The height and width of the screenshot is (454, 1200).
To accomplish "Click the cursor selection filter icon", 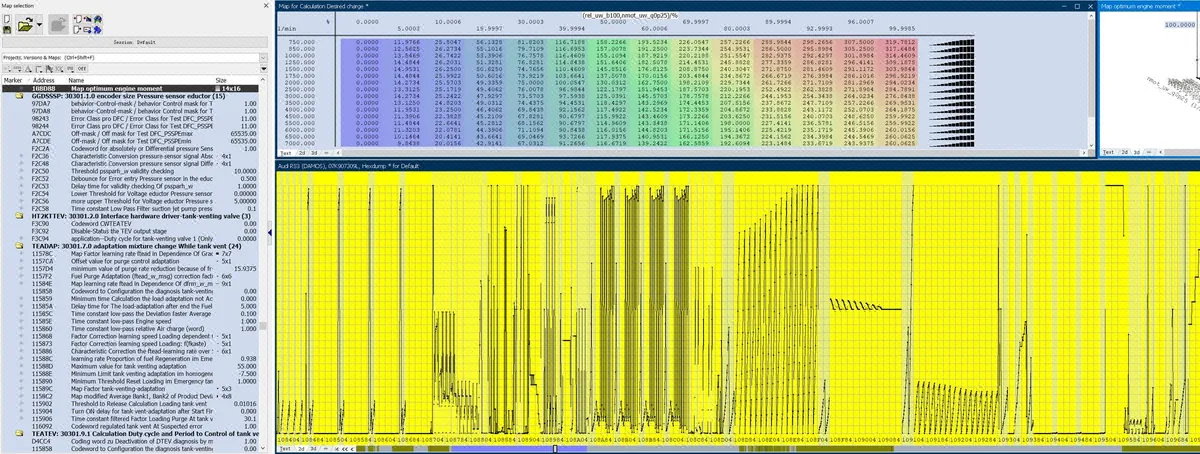I will coord(49,69).
